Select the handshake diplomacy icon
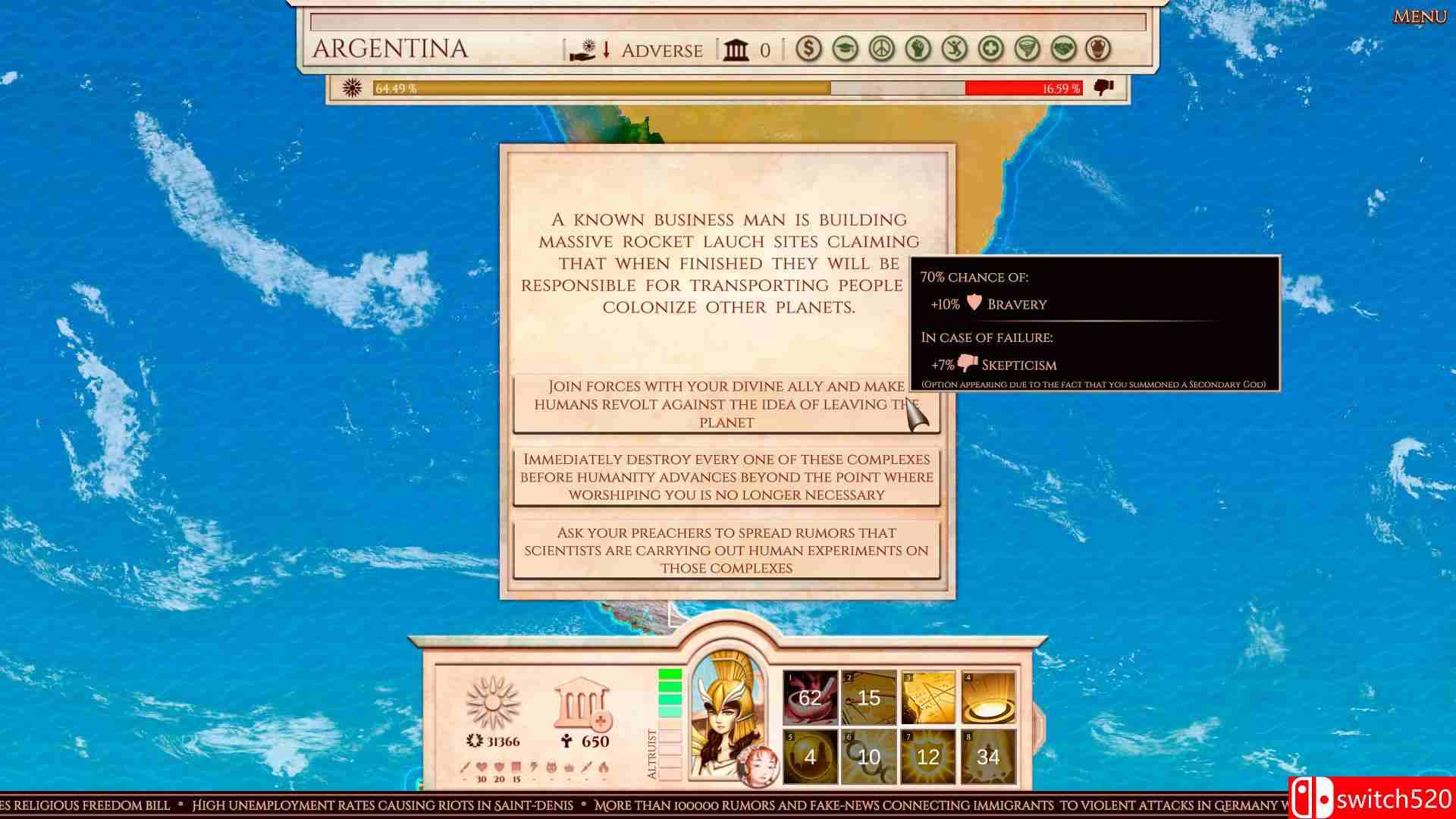 pyautogui.click(x=1063, y=49)
